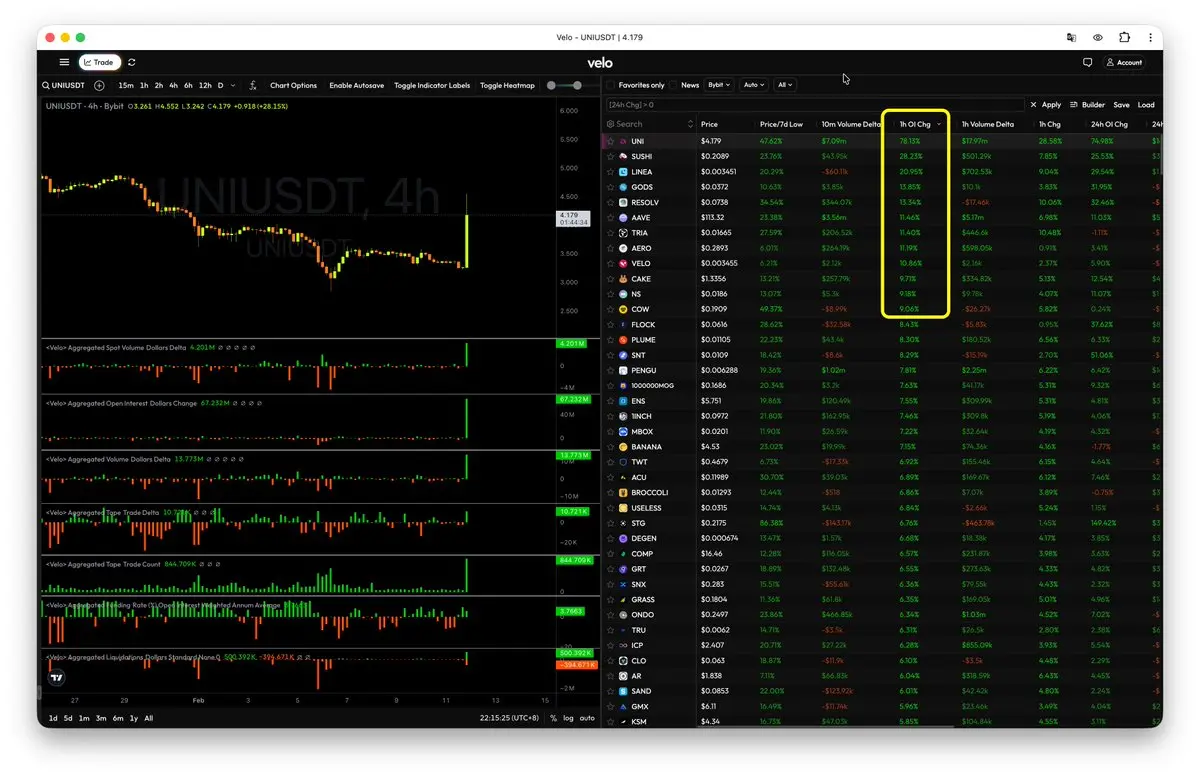Click the BANANA coin icon

[623, 447]
